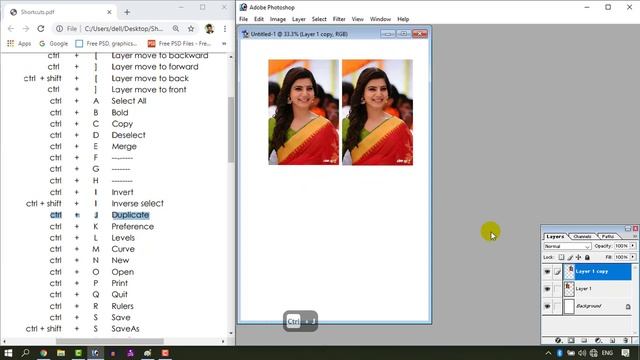Click Chrome forward arrow
Screen dimensions: 640x360
[x=26, y=29]
